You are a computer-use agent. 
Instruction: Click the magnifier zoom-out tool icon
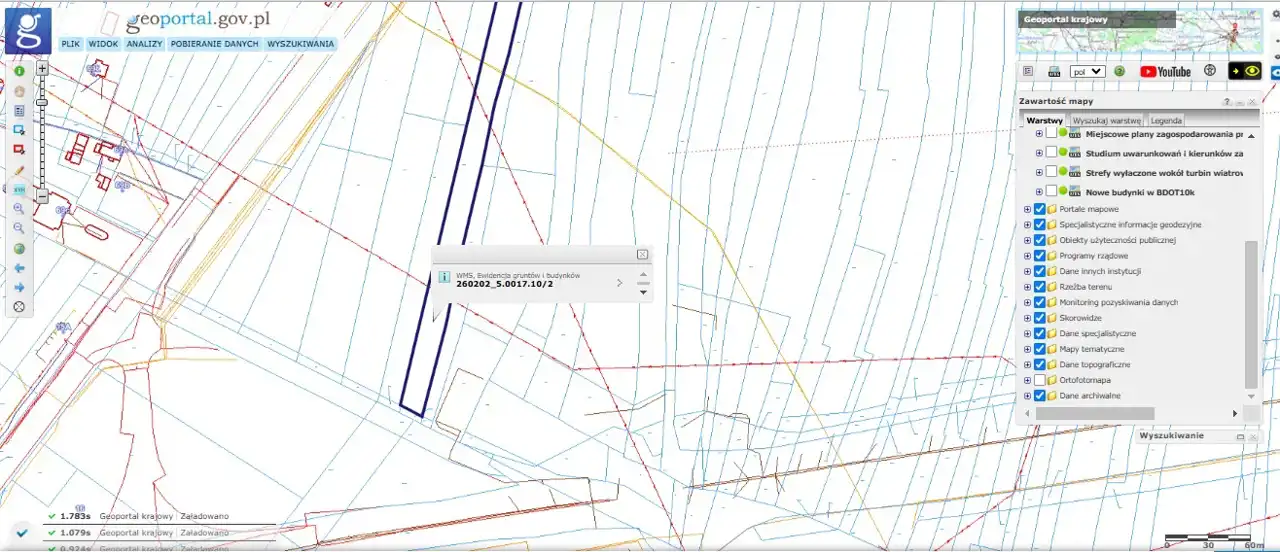coord(19,228)
